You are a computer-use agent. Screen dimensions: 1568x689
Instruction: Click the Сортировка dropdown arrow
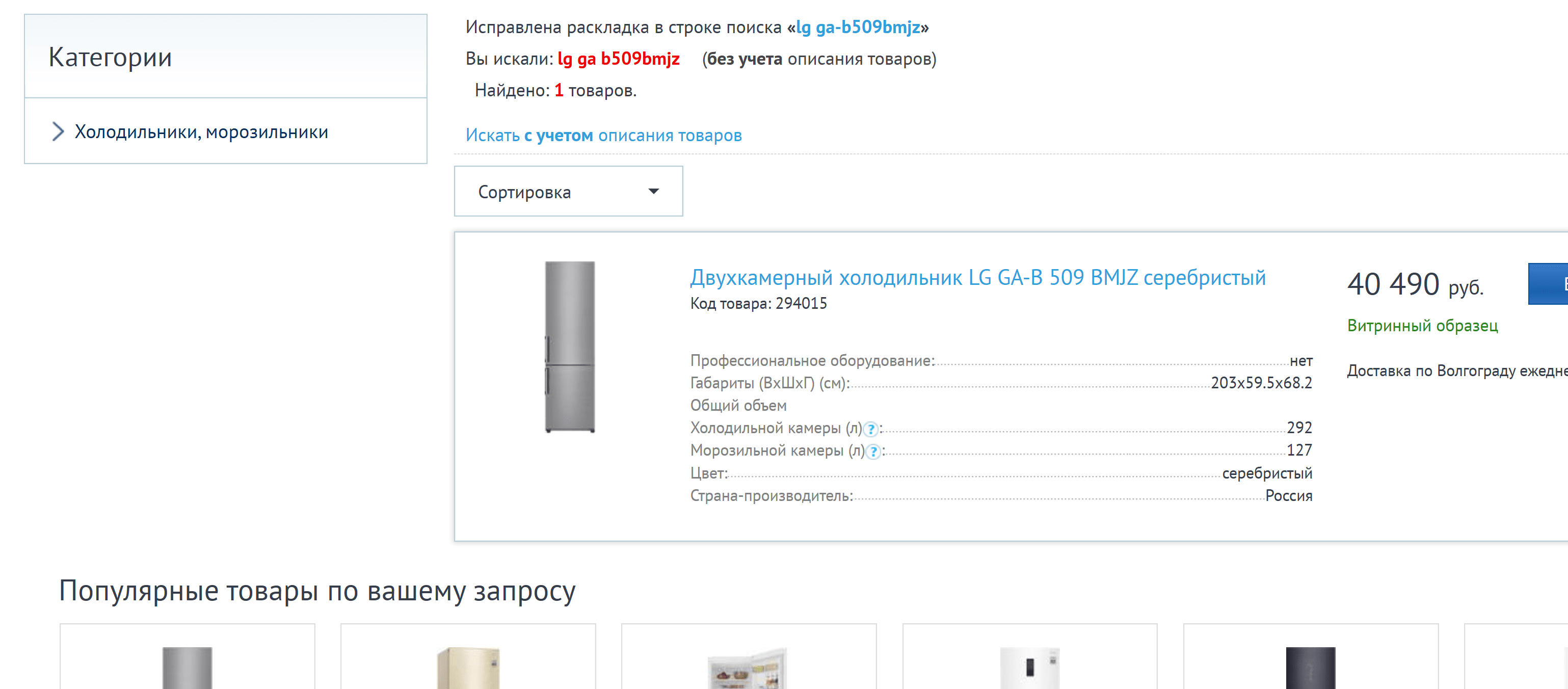[x=654, y=191]
